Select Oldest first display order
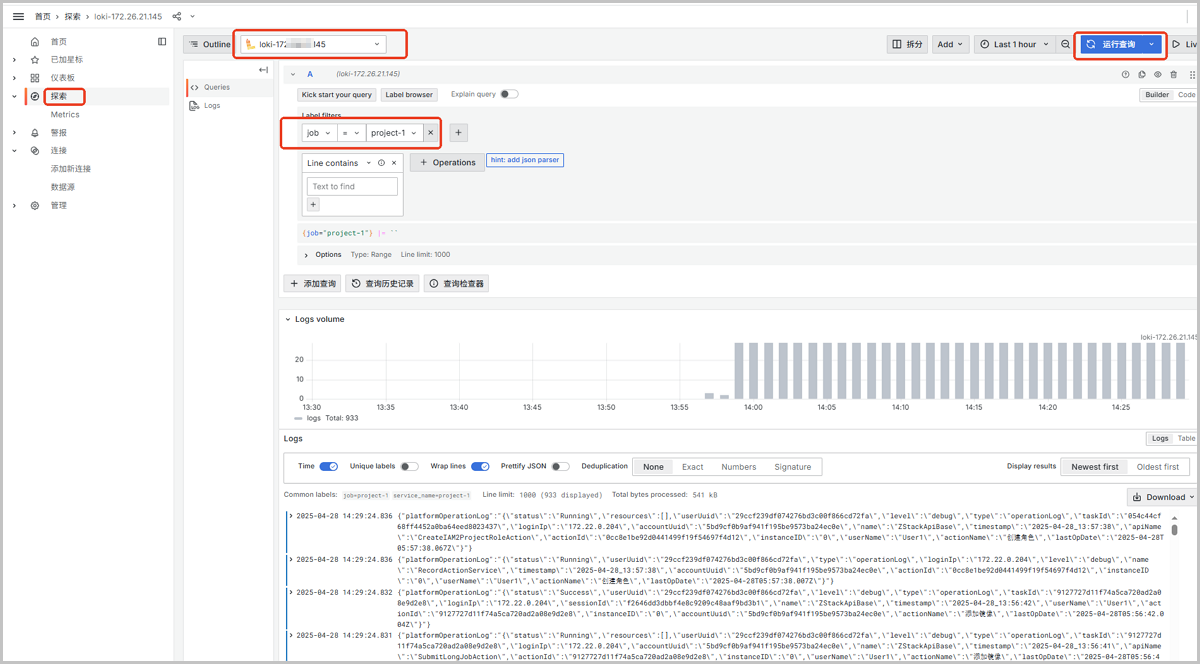Screen dimensions: 1200x664 pyautogui.click(x=1158, y=467)
